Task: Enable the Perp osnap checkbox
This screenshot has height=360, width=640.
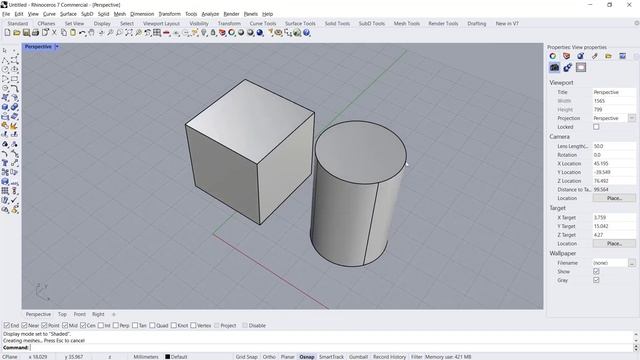Action: coord(116,325)
